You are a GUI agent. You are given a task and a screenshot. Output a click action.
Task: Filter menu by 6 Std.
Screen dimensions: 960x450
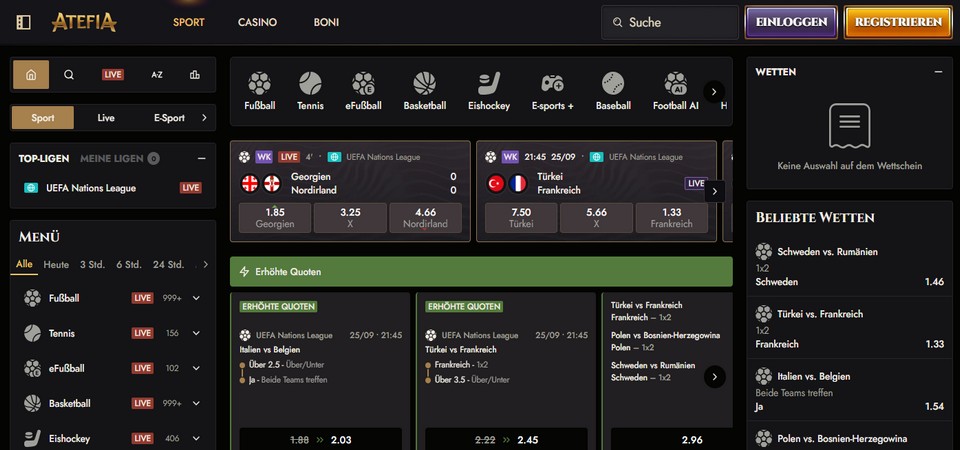click(x=129, y=264)
